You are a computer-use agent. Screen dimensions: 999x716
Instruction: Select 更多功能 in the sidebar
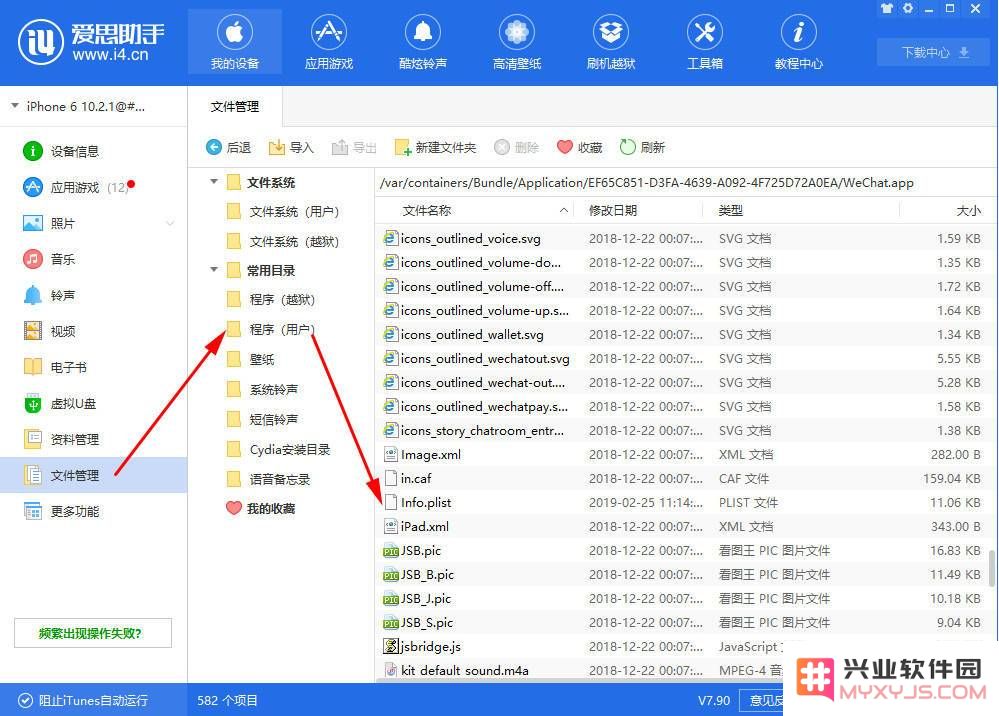(93, 512)
